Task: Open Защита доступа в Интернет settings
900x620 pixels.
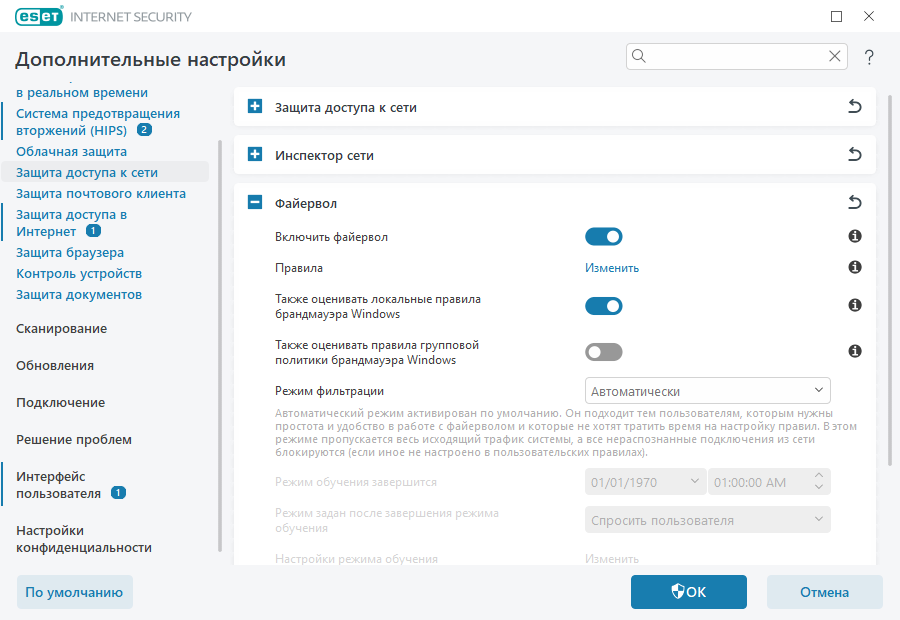Action: (x=71, y=223)
